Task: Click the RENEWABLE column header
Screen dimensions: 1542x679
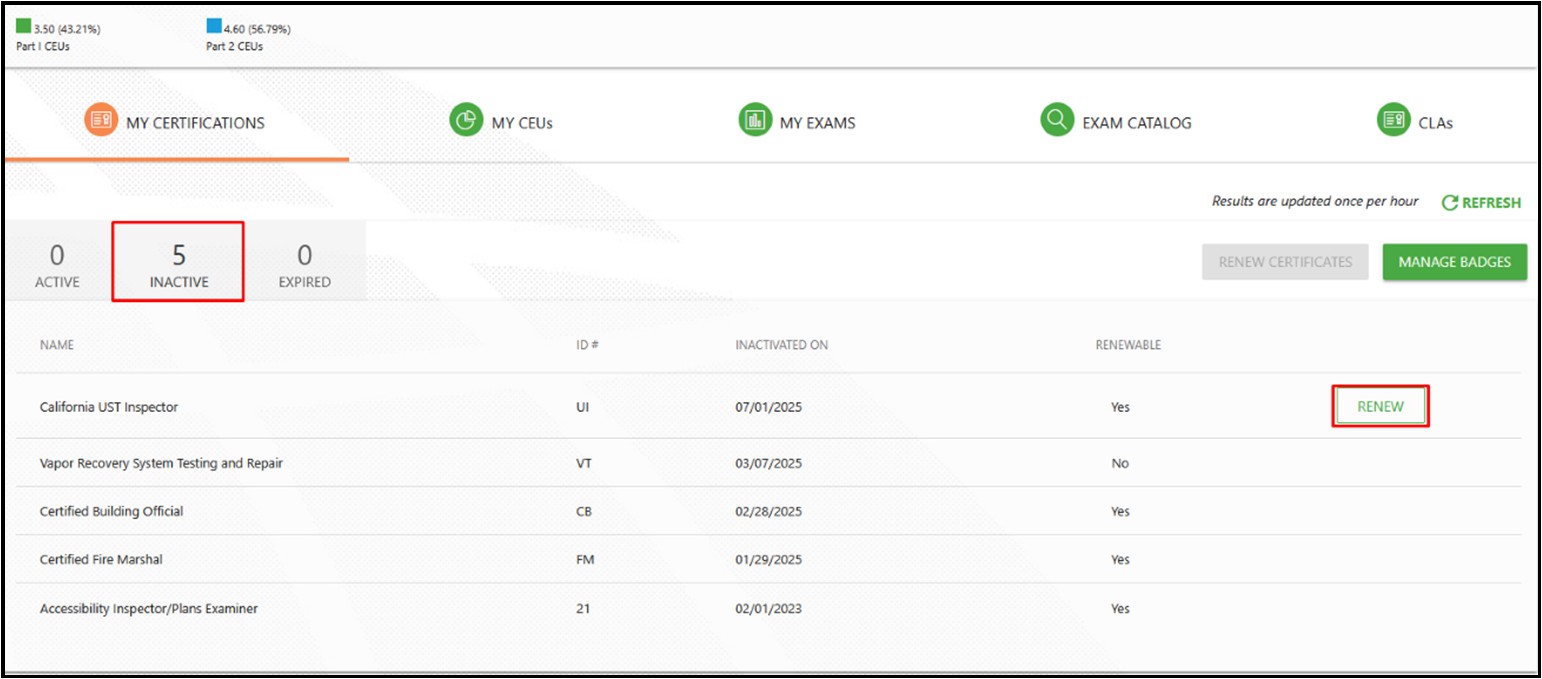Action: [x=1128, y=345]
